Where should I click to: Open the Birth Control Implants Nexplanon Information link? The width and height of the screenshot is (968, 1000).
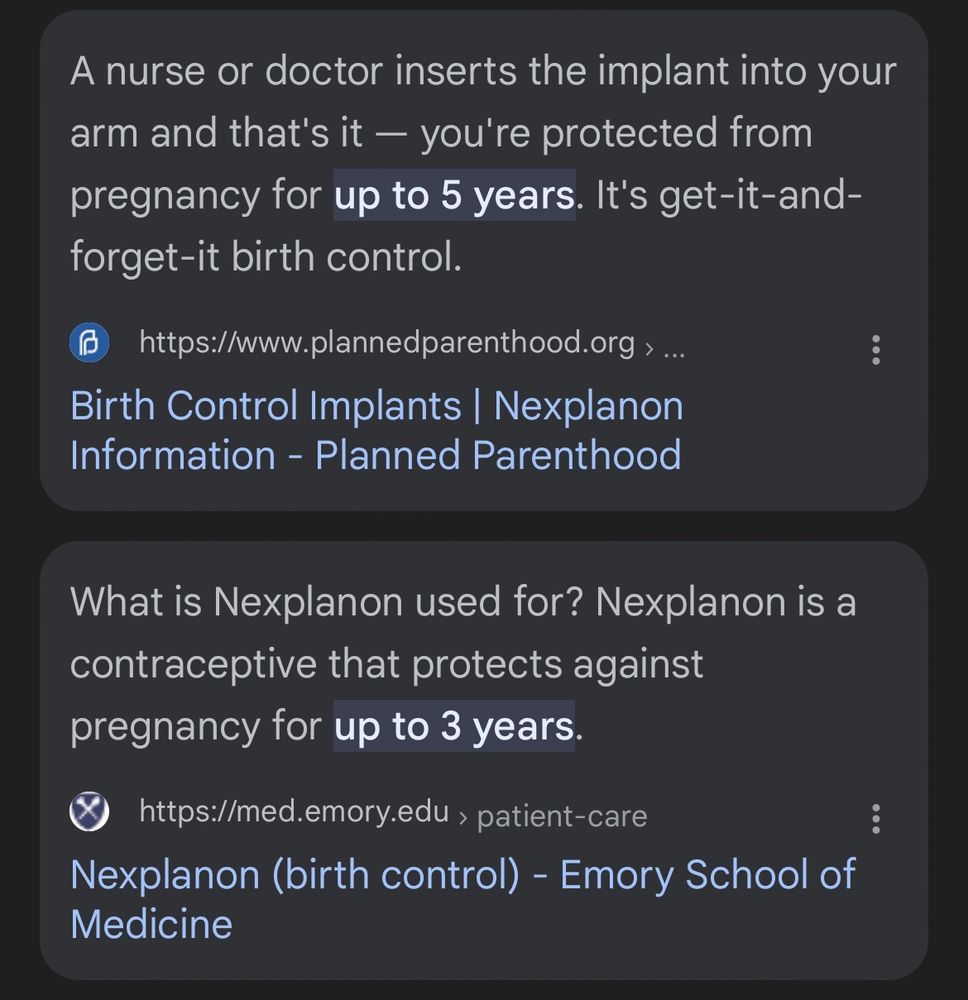tap(376, 407)
